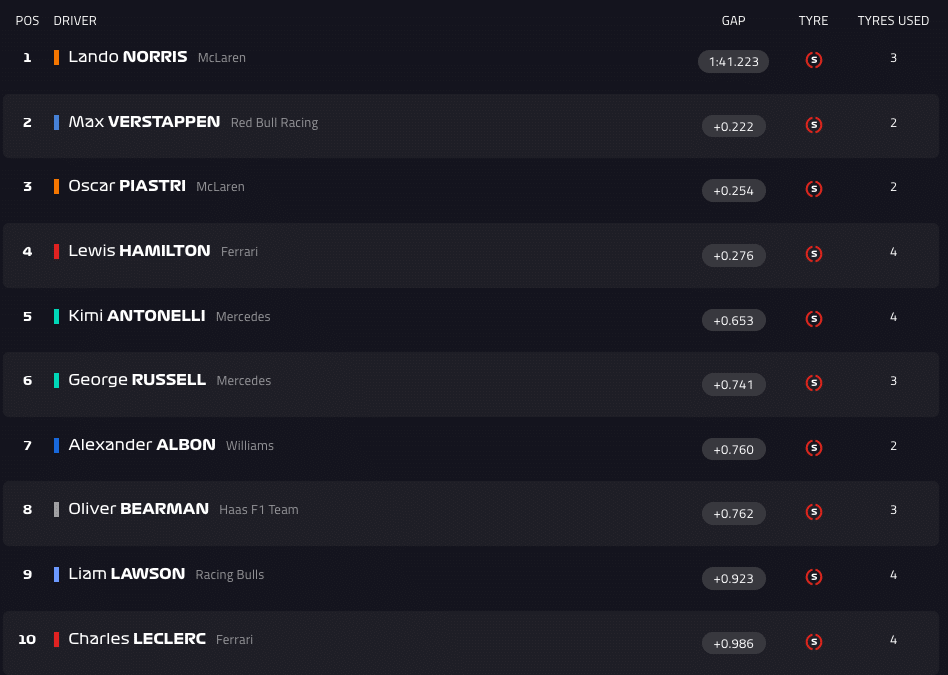The height and width of the screenshot is (675, 948).
Task: Open Lando Norris driver name link
Action: coord(128,57)
